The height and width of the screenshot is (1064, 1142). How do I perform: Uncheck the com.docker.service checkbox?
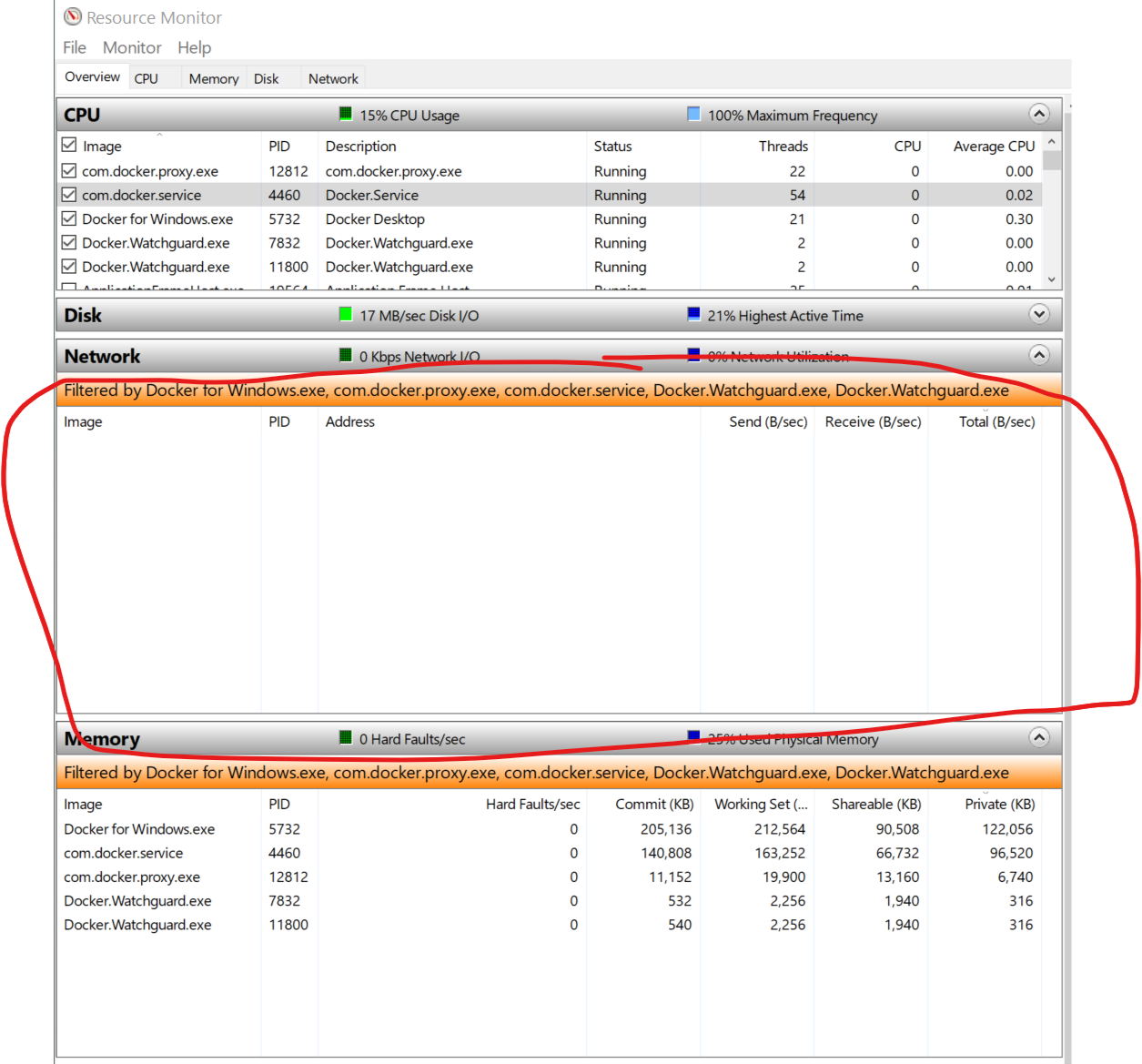click(x=69, y=194)
